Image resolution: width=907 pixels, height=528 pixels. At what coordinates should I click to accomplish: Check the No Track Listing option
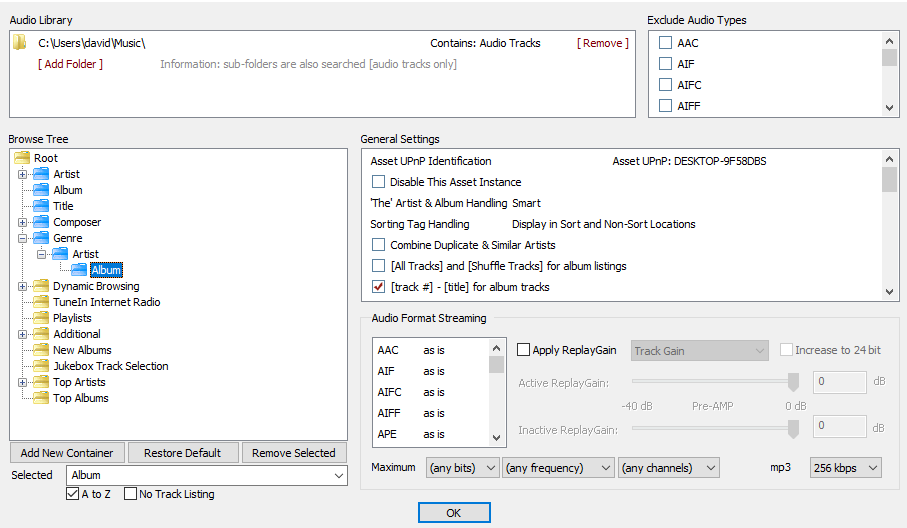click(x=130, y=494)
